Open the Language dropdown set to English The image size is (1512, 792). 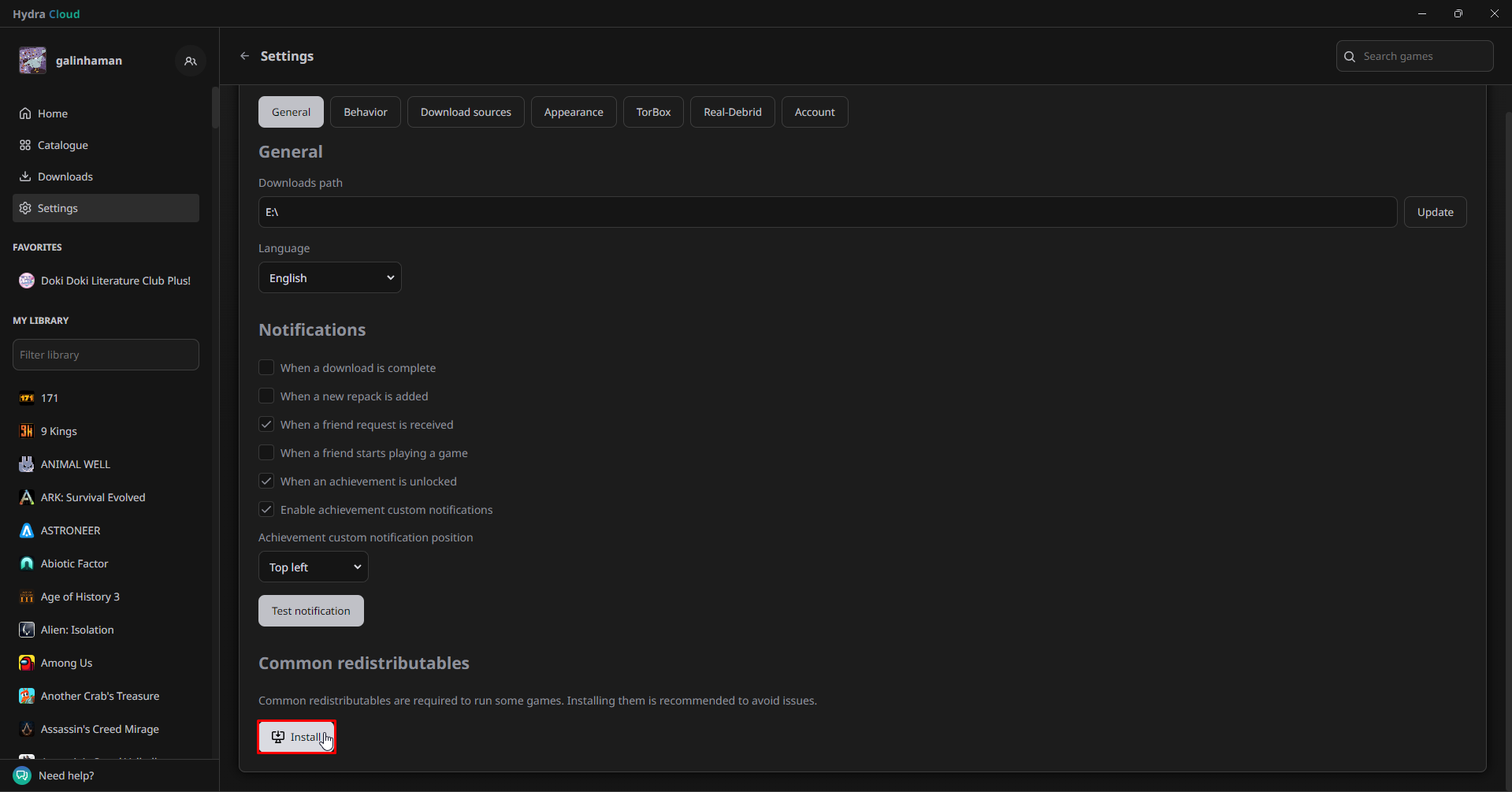[329, 278]
